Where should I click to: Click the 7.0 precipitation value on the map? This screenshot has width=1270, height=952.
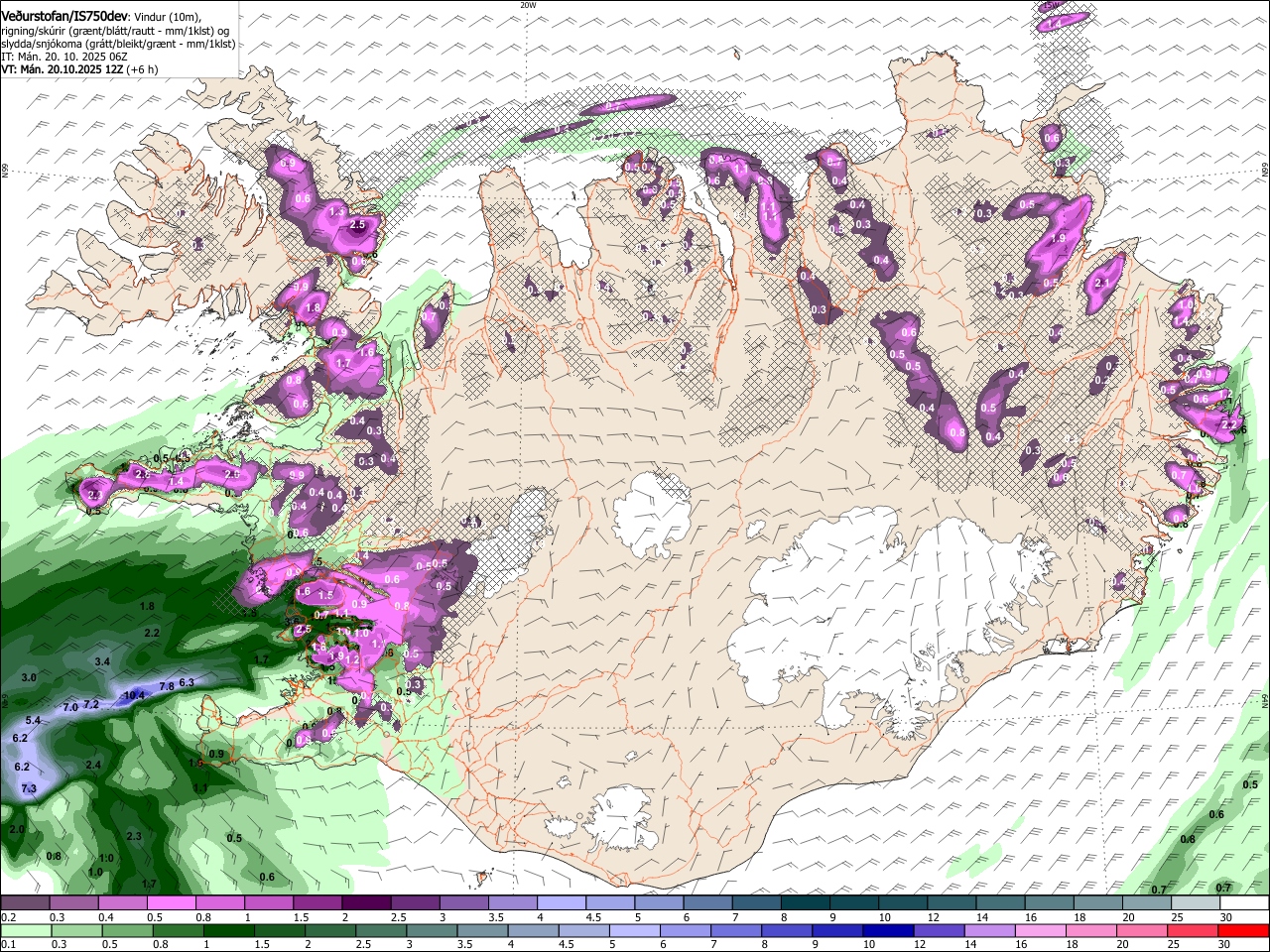click(x=70, y=707)
